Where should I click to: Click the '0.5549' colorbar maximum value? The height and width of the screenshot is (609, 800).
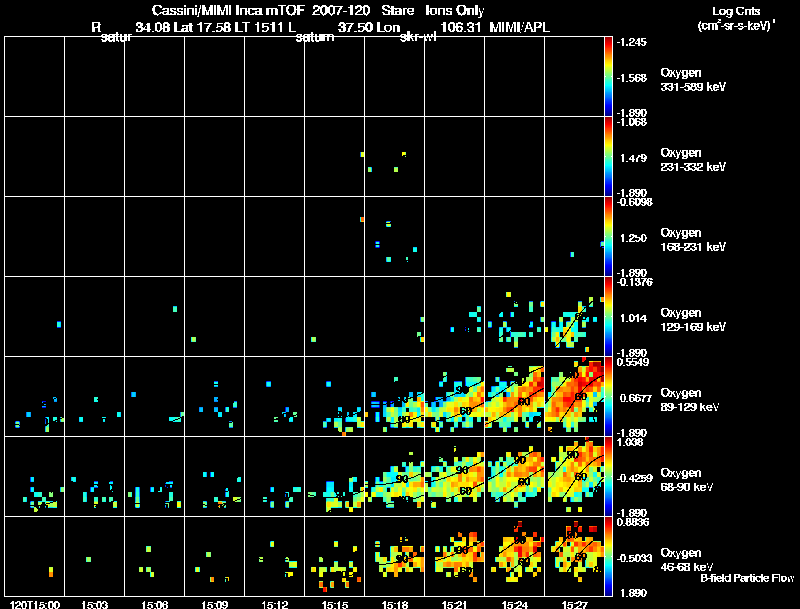[633, 362]
